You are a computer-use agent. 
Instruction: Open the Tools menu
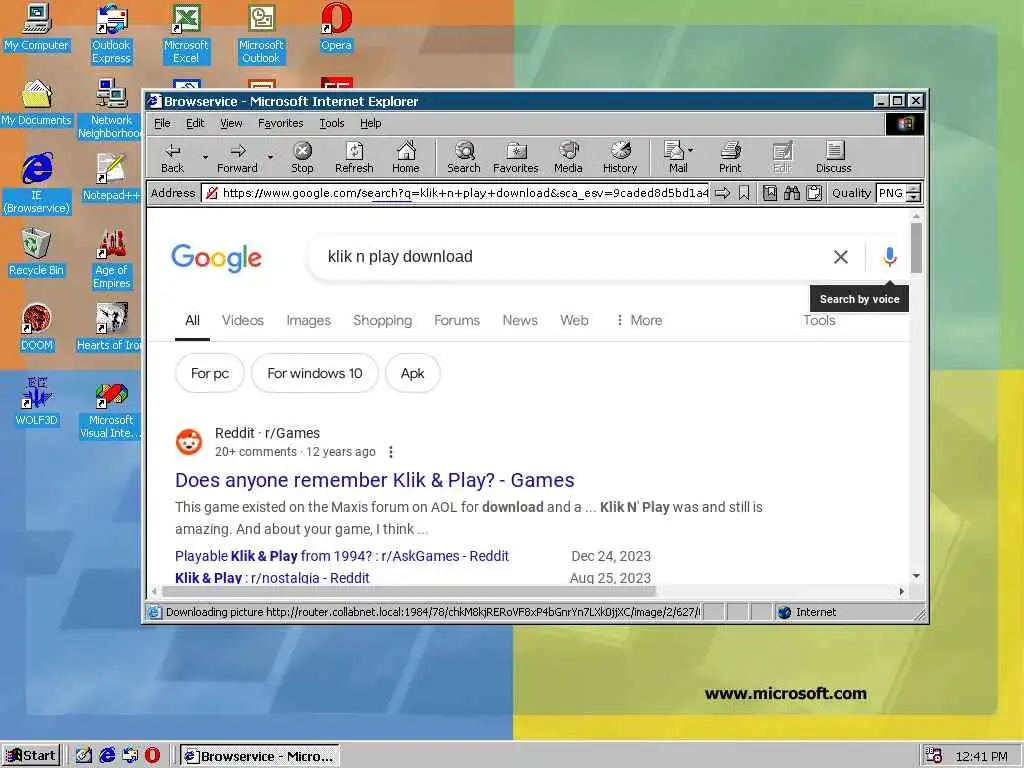tap(332, 123)
